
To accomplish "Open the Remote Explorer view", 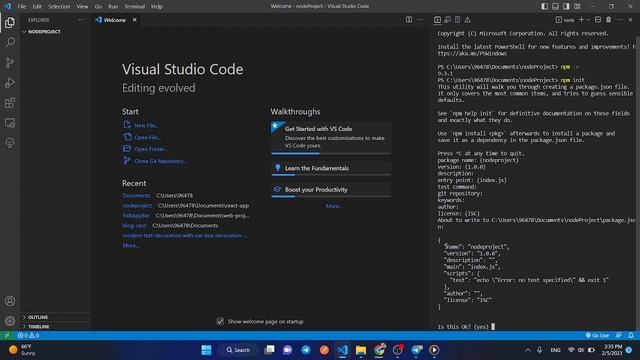I will coord(10,122).
